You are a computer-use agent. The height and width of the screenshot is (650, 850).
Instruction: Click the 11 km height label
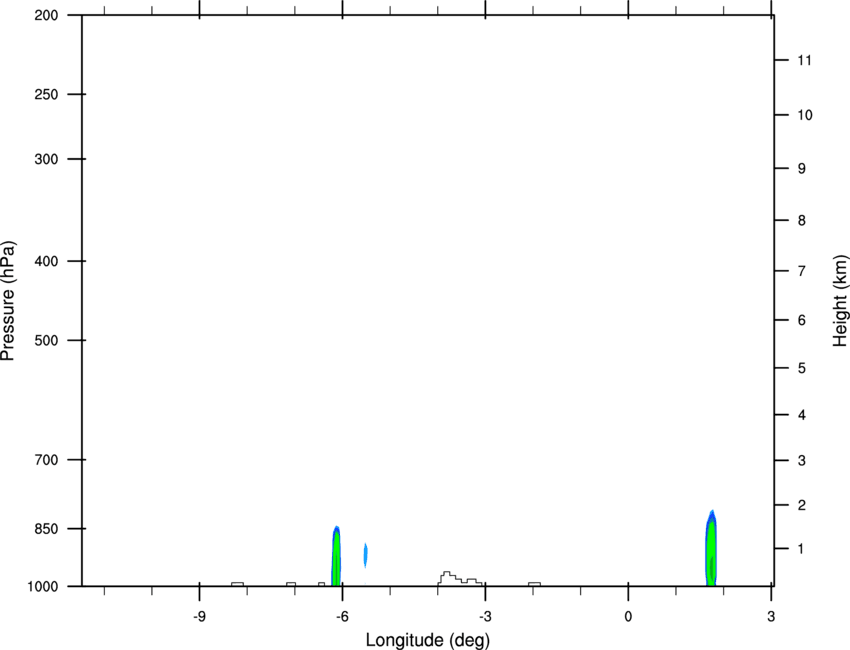pyautogui.click(x=804, y=60)
